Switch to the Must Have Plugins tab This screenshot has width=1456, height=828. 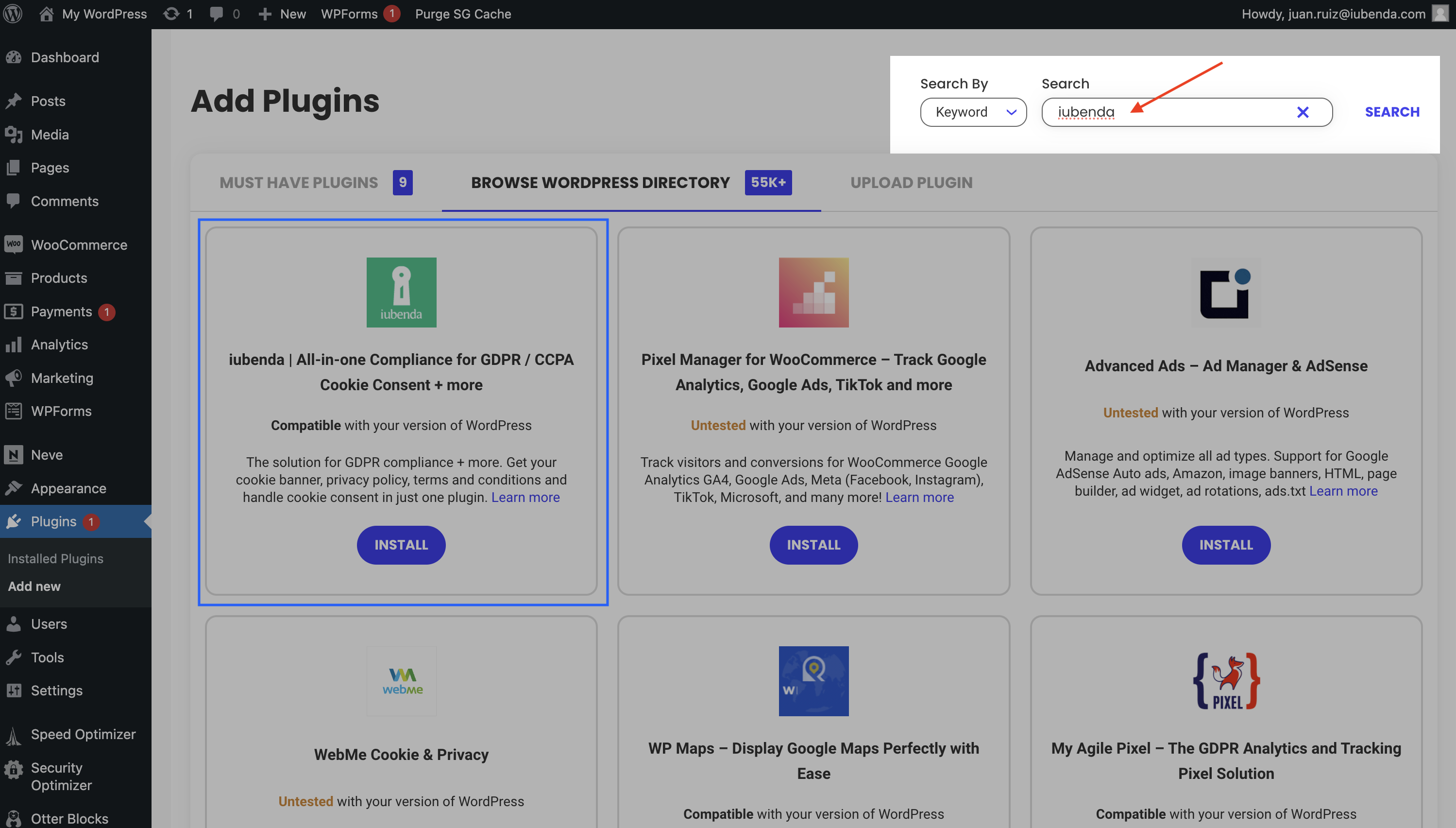299,183
